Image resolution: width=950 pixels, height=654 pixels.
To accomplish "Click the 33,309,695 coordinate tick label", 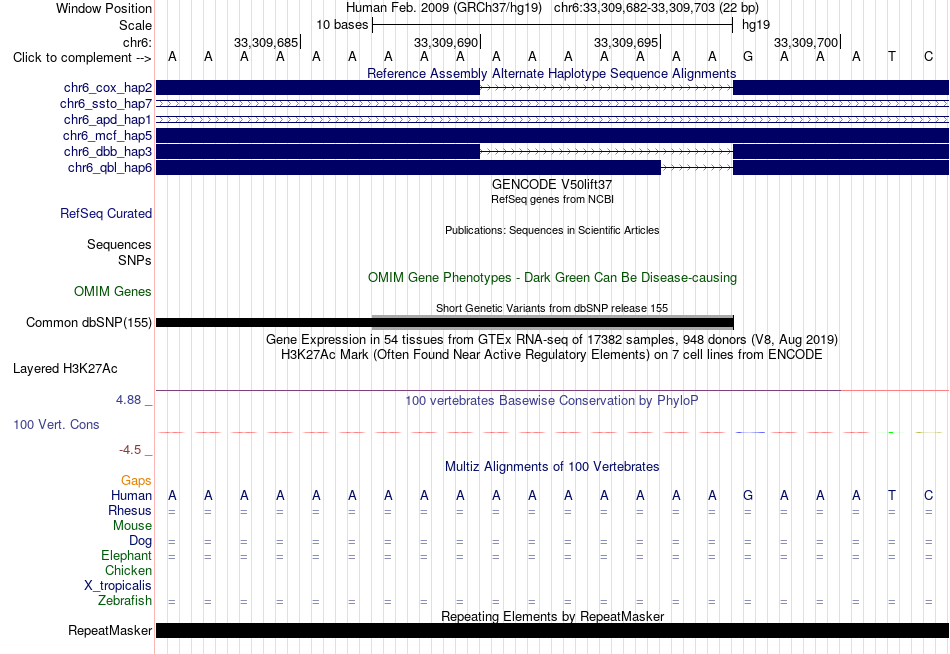I will click(626, 42).
